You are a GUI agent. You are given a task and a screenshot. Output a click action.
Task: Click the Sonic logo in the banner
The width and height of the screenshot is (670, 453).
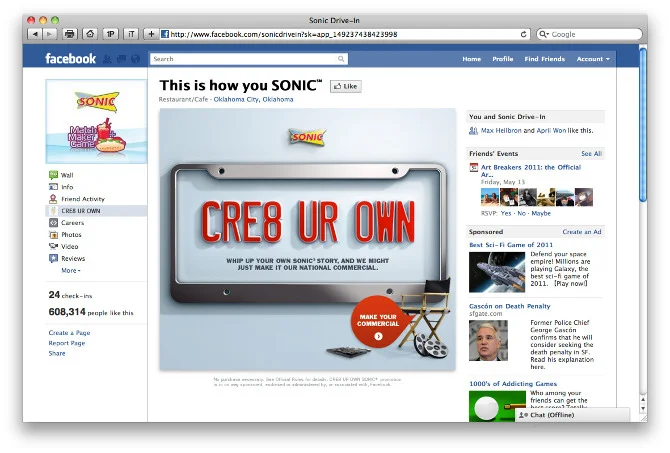[307, 137]
